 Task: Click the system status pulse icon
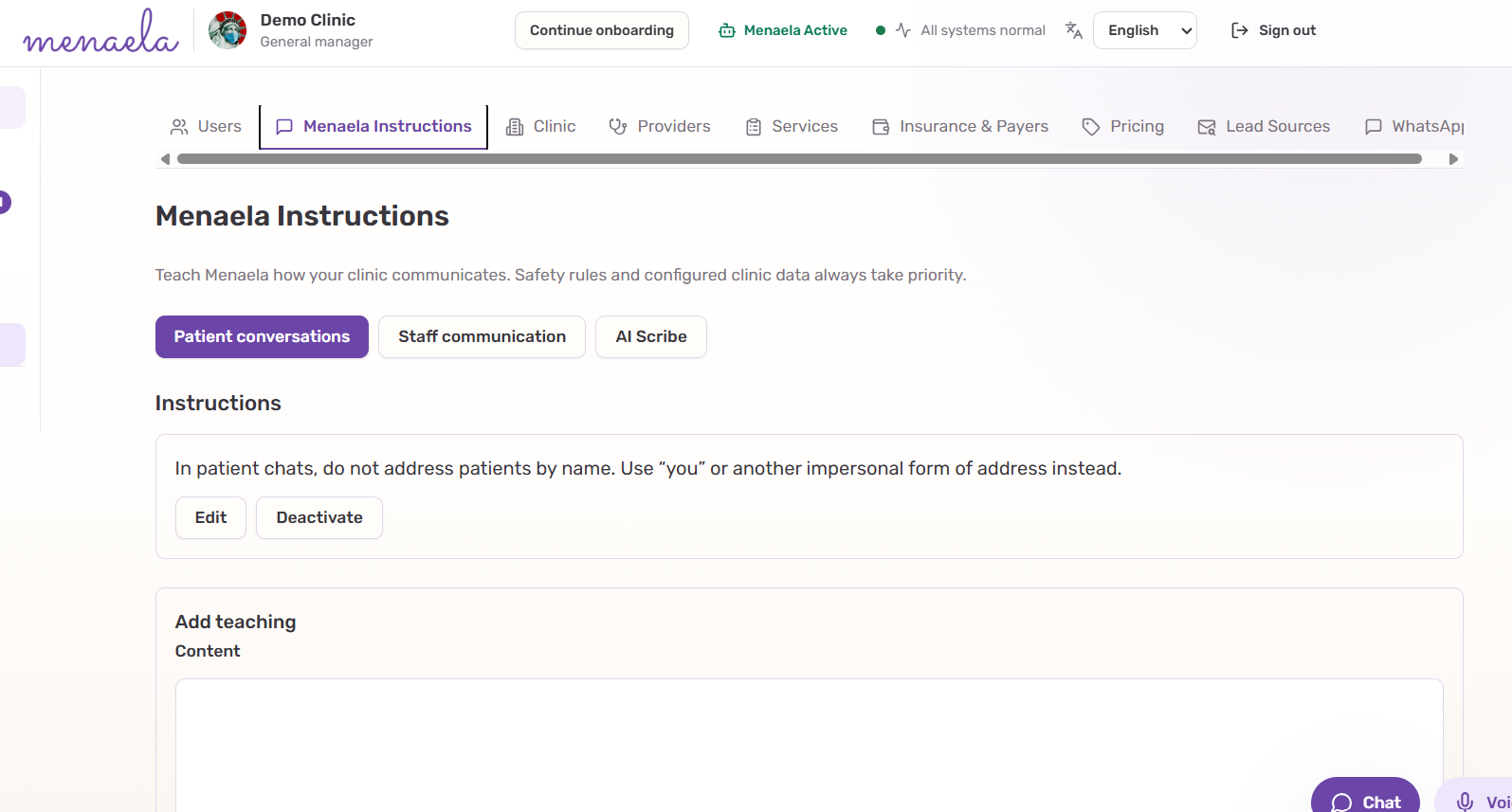(x=903, y=30)
